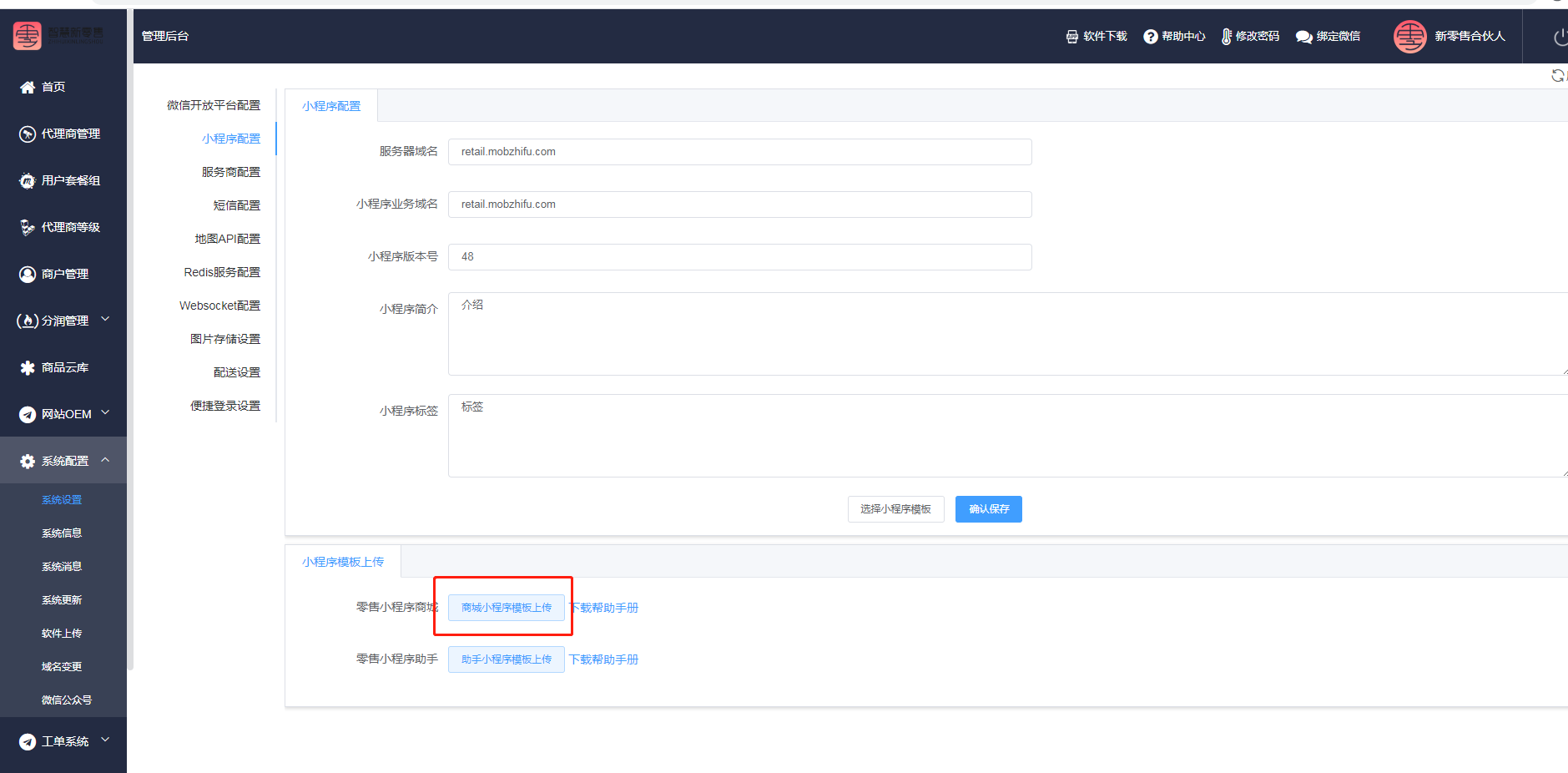This screenshot has height=773, width=1568.
Task: Click the 软件下载 download icon
Action: click(1072, 37)
